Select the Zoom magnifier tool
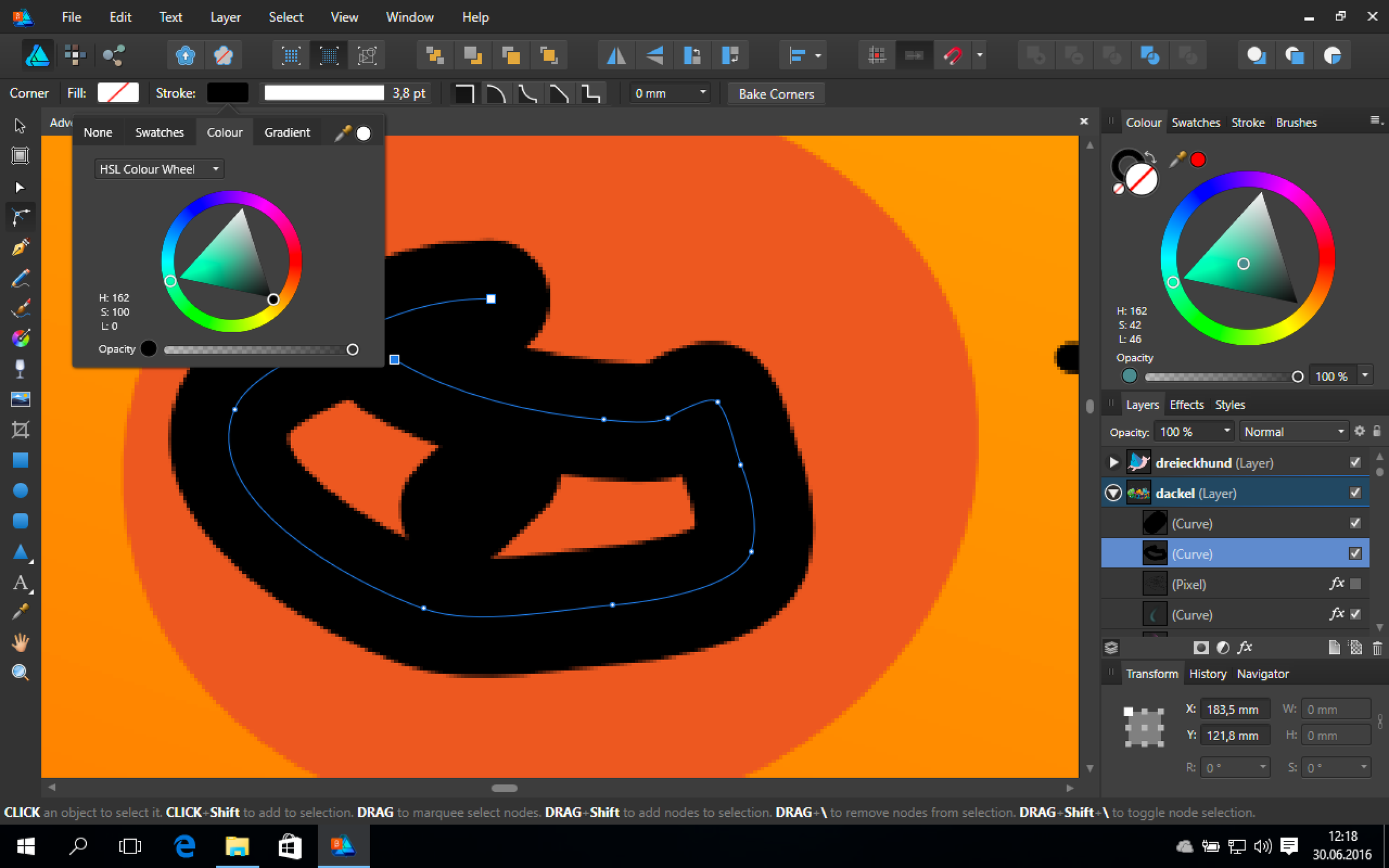The height and width of the screenshot is (868, 1389). pyautogui.click(x=20, y=673)
